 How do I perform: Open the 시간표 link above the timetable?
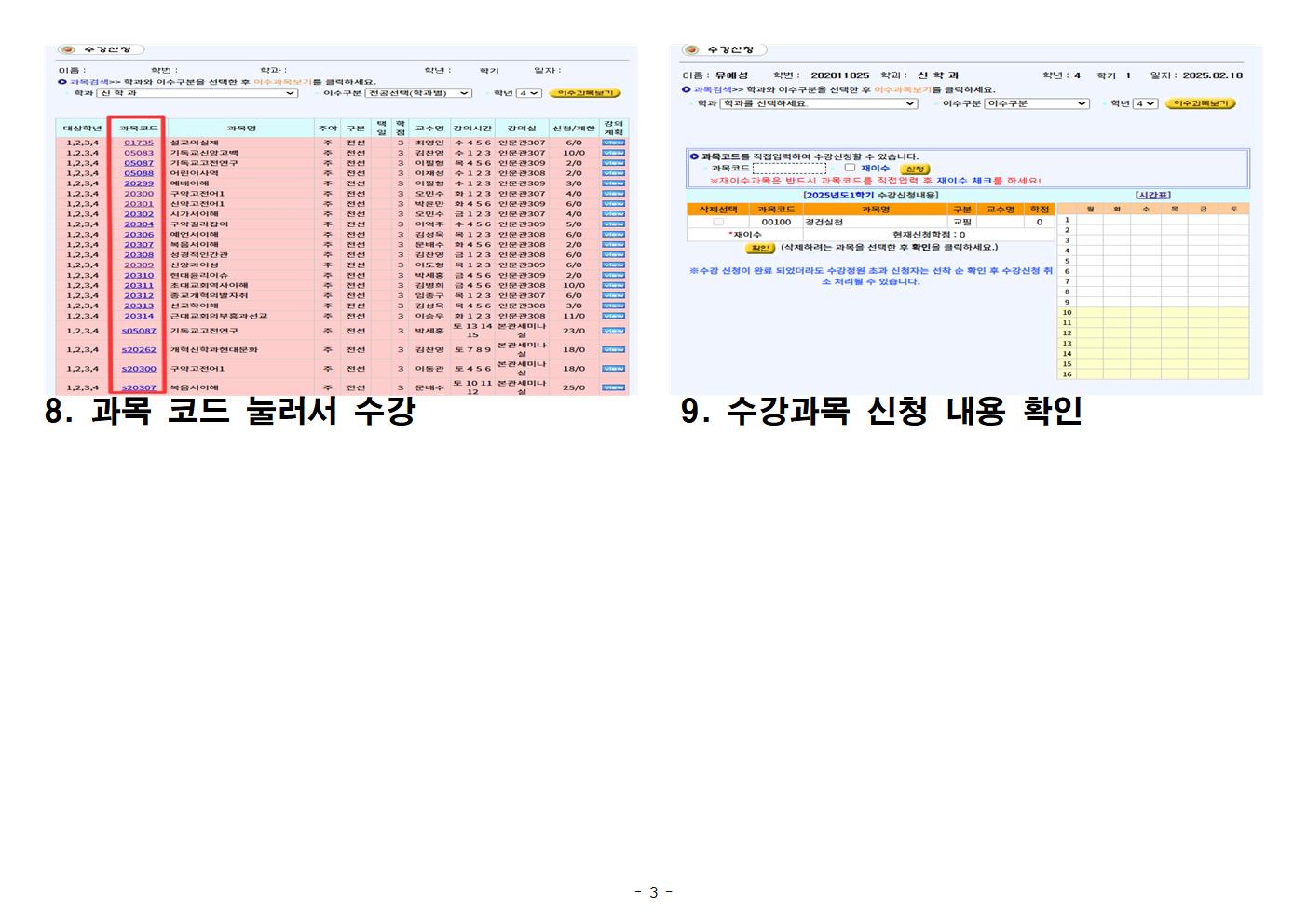1152,196
